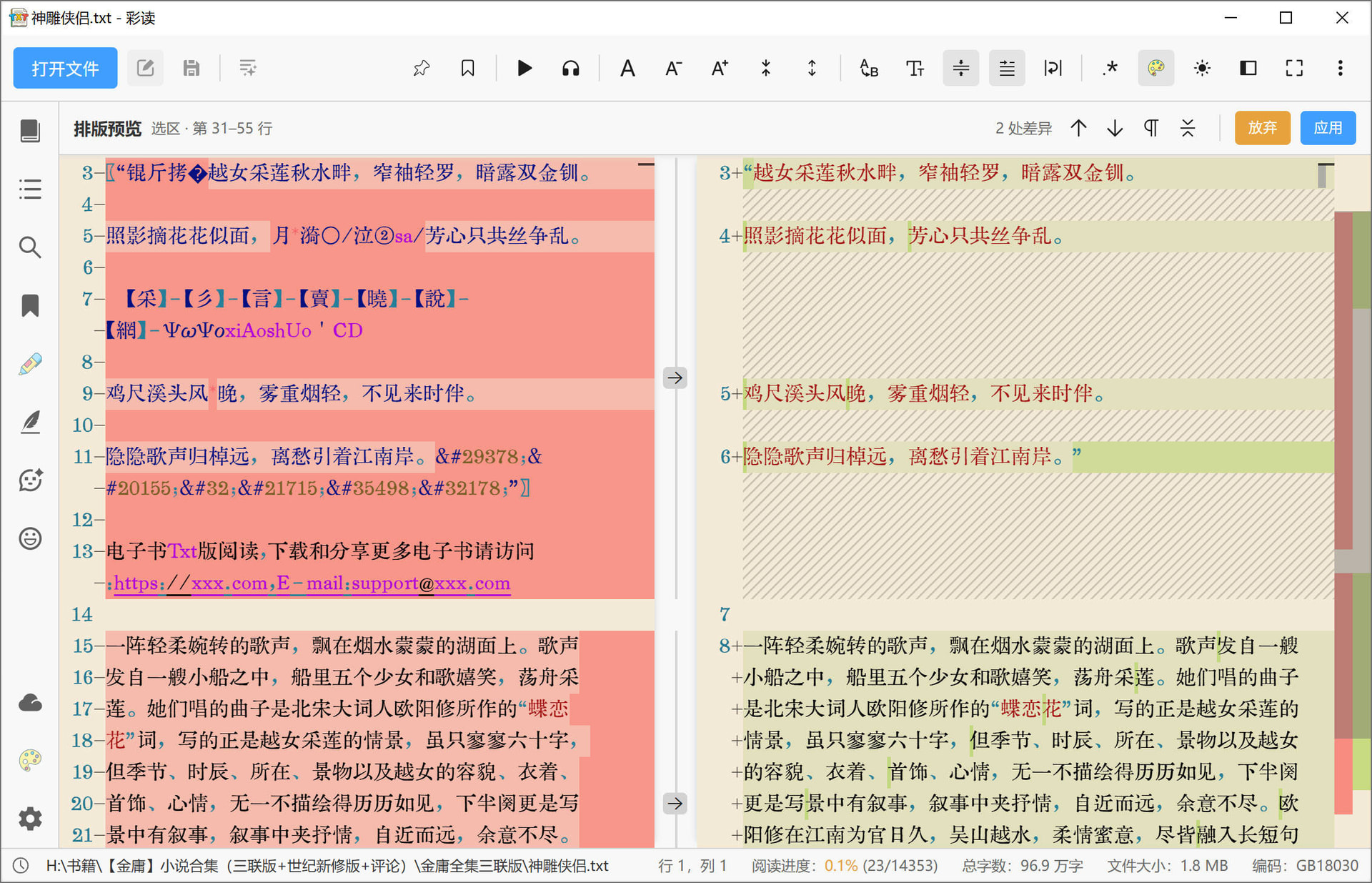Screen dimensions: 1372x883
Task: Apply the second difference with the lower arrow button
Action: (x=675, y=804)
